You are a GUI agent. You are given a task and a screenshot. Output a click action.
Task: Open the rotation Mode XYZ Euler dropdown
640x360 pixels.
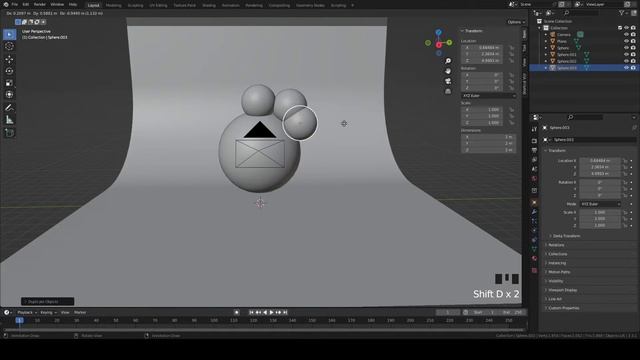pos(600,204)
